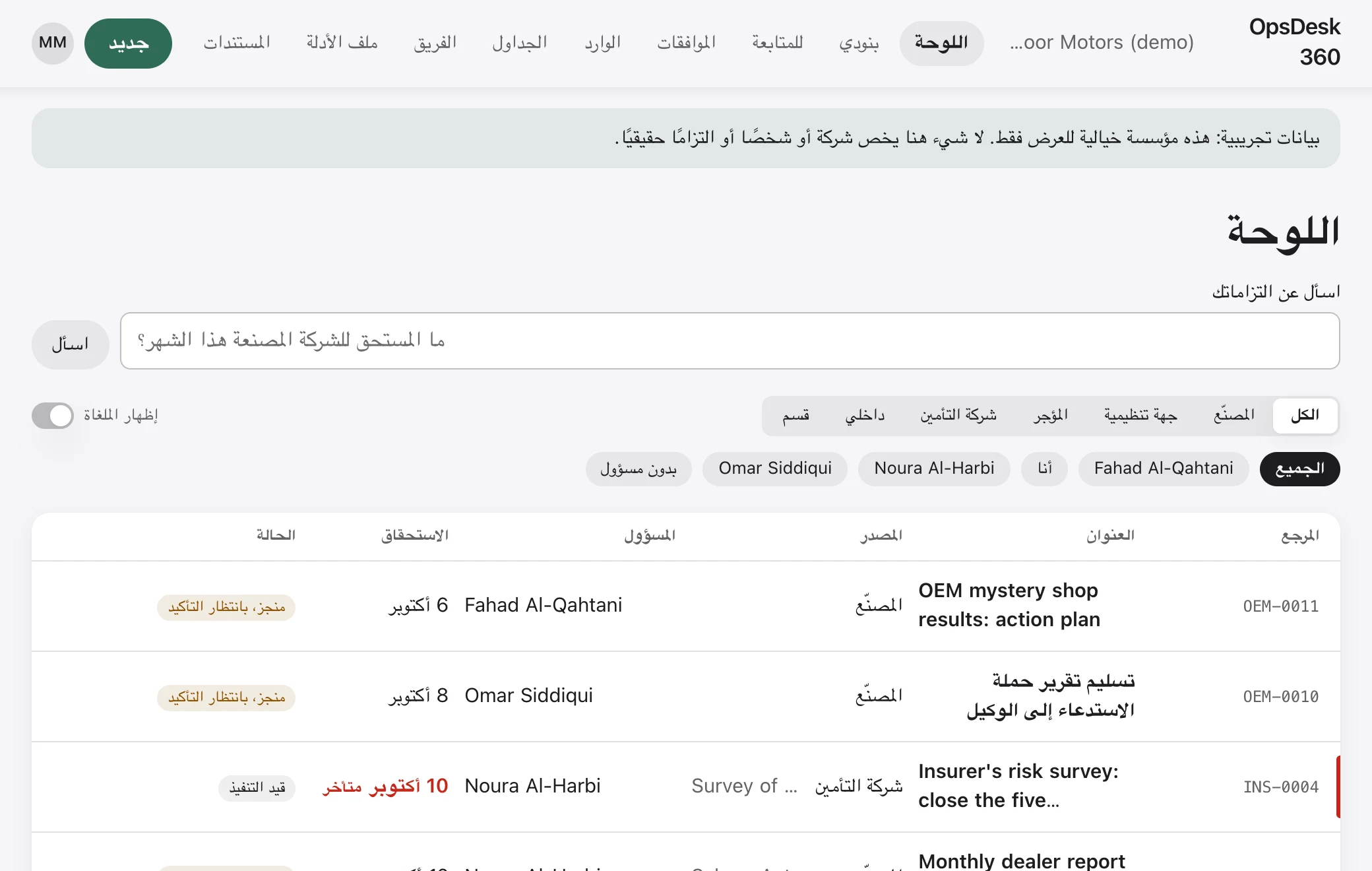Click reference INS-0004

1280,787
